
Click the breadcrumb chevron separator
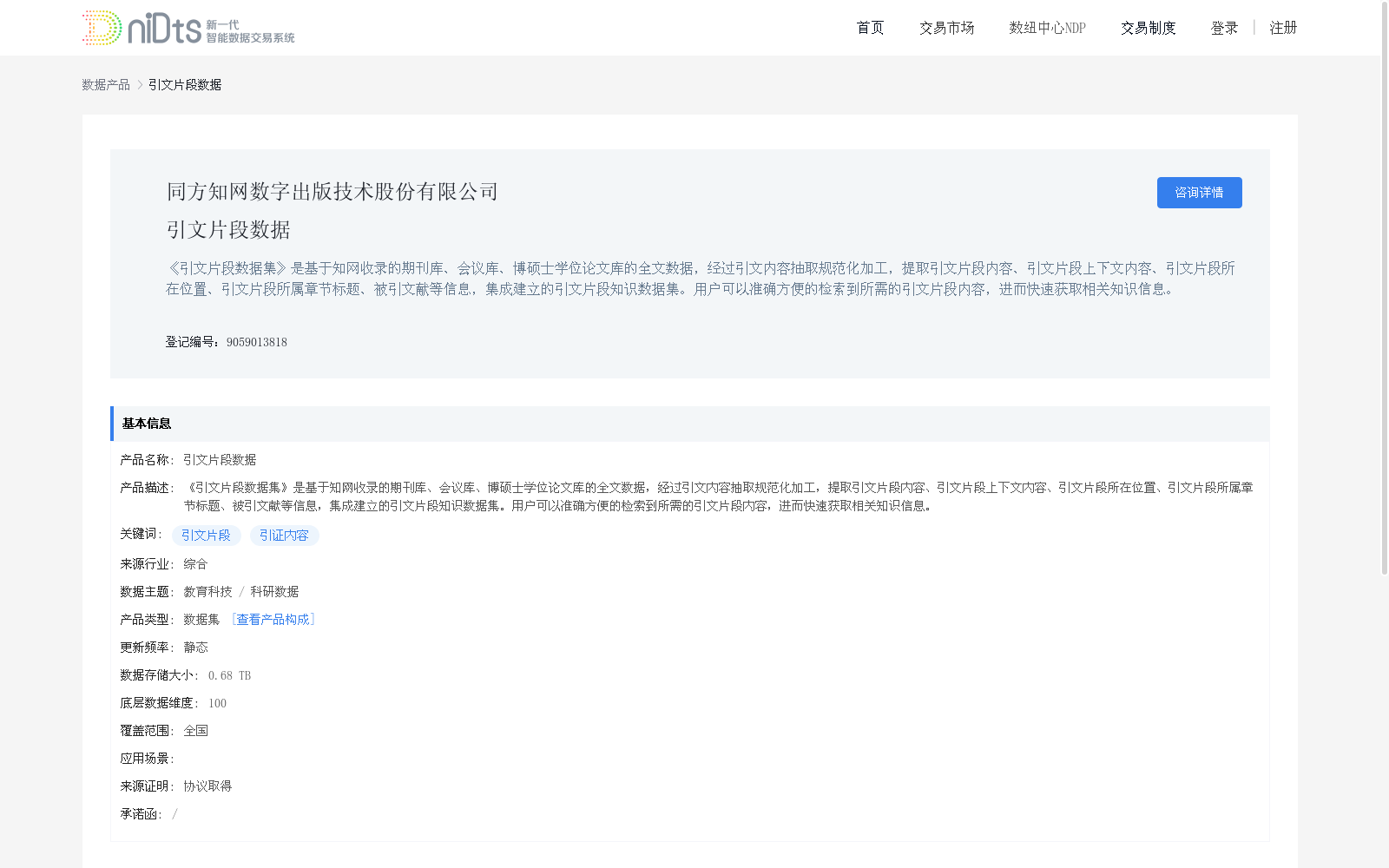coord(140,84)
